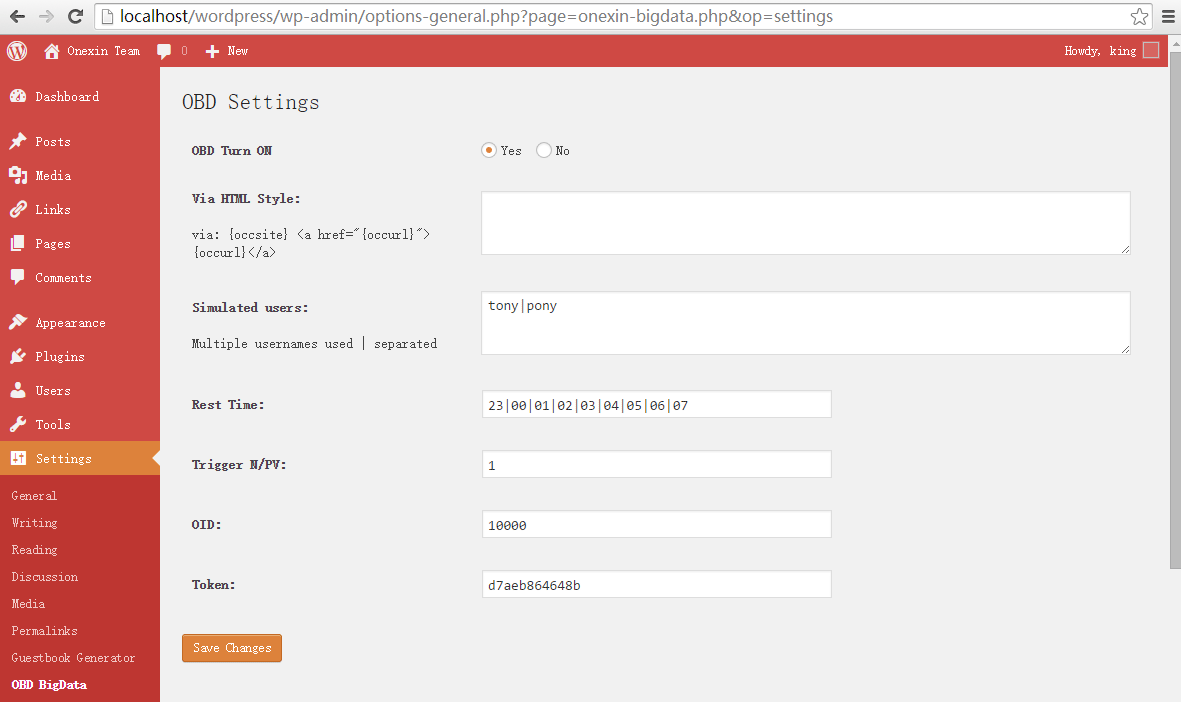The width and height of the screenshot is (1181, 702).
Task: Click the Comments speech bubble sidebar icon
Action: point(18,277)
